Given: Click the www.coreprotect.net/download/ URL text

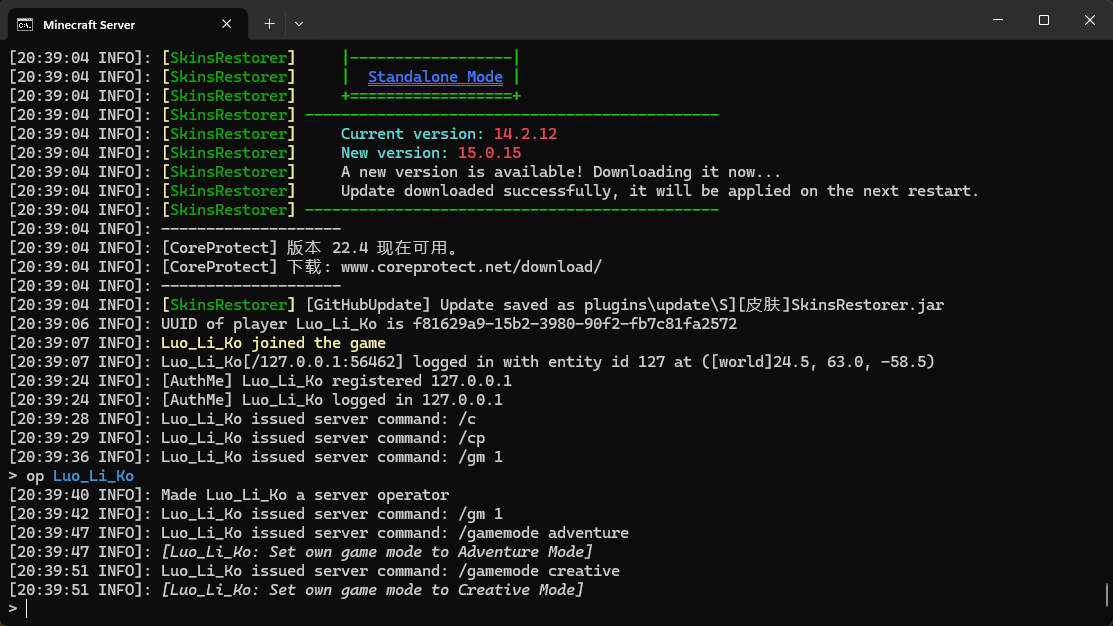Looking at the screenshot, I should 471,267.
